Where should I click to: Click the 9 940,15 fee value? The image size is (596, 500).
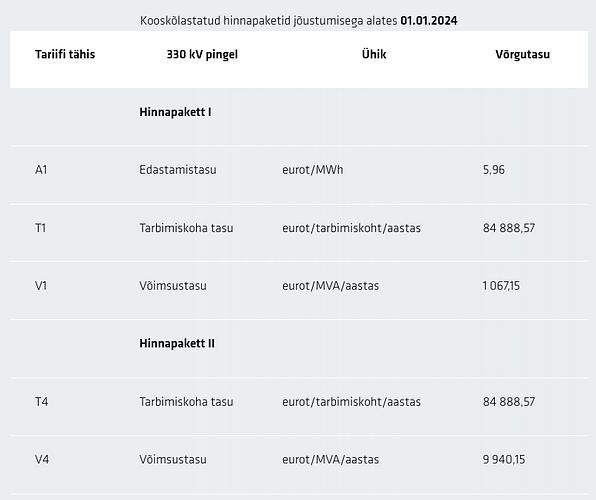pos(504,460)
